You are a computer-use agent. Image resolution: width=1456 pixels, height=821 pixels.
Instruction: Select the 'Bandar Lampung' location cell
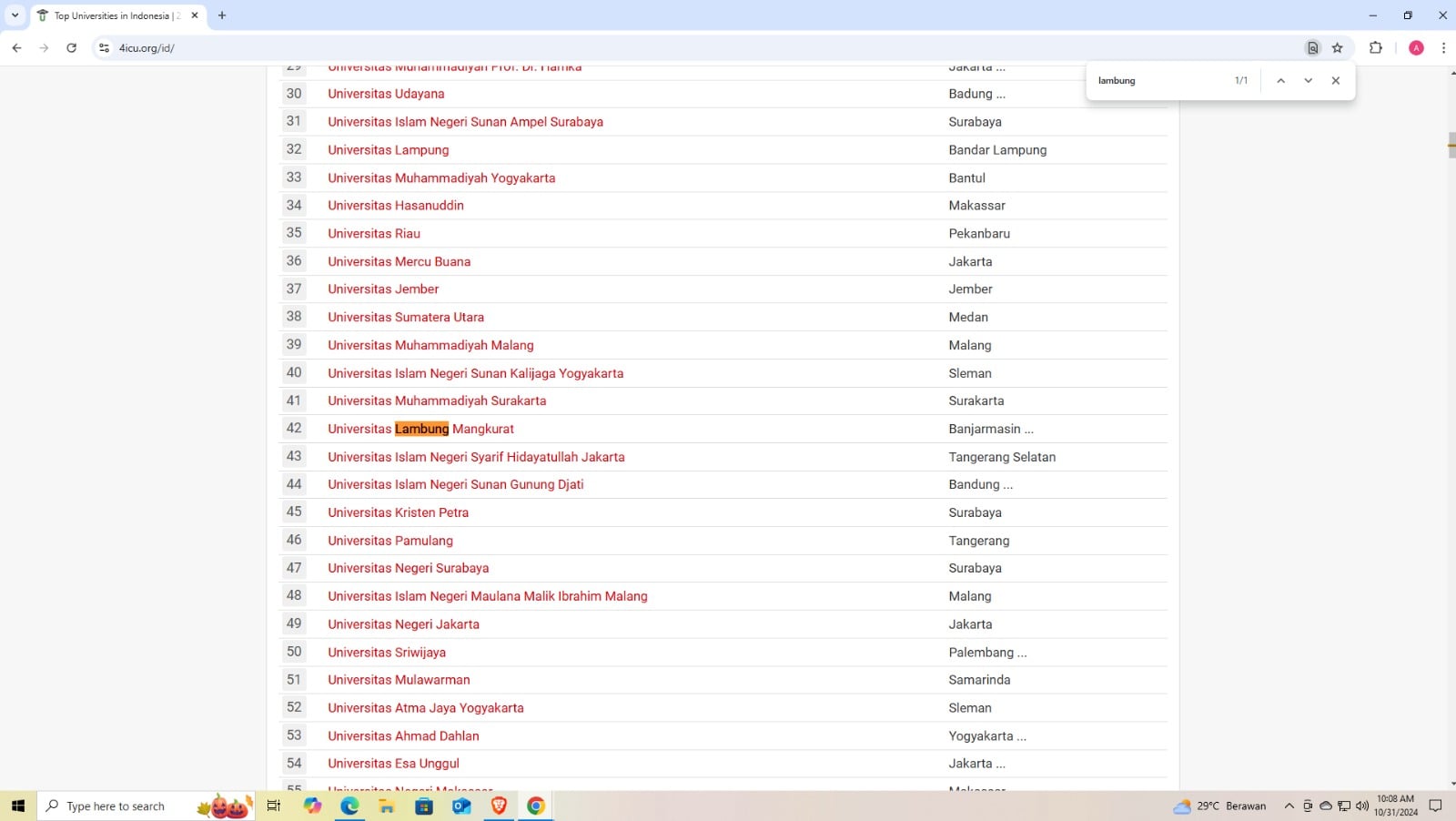click(997, 150)
